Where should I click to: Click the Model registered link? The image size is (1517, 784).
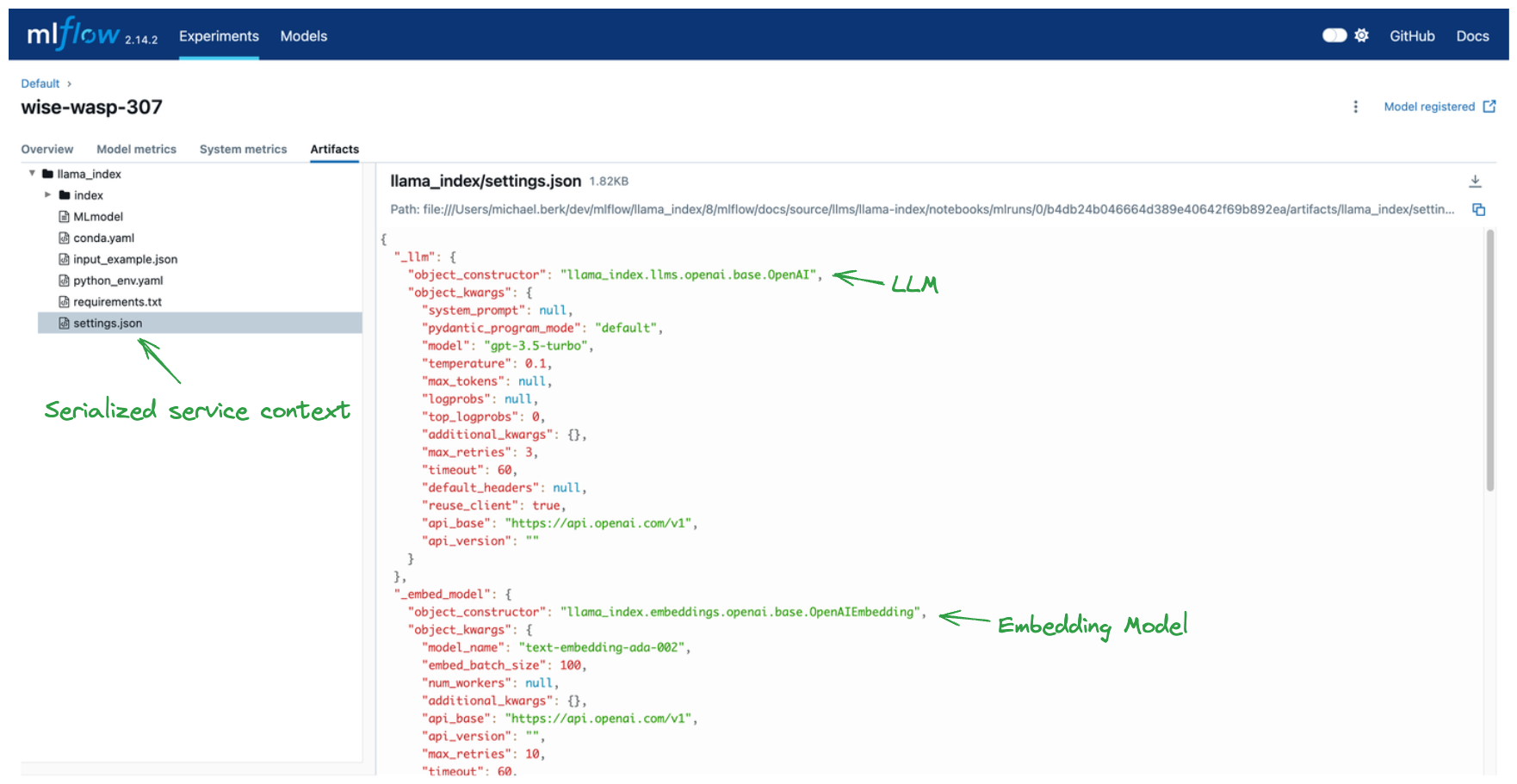1429,106
